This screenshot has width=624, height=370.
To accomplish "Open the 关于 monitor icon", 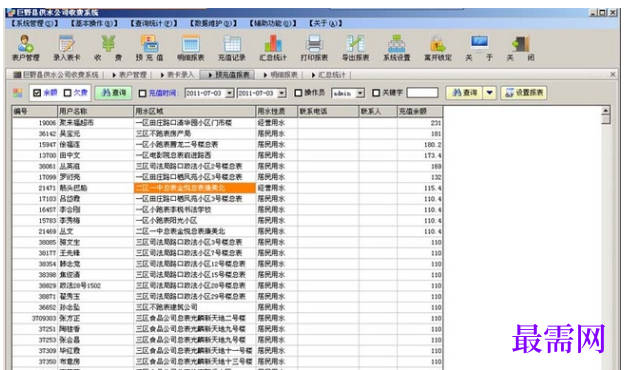I will click(479, 48).
